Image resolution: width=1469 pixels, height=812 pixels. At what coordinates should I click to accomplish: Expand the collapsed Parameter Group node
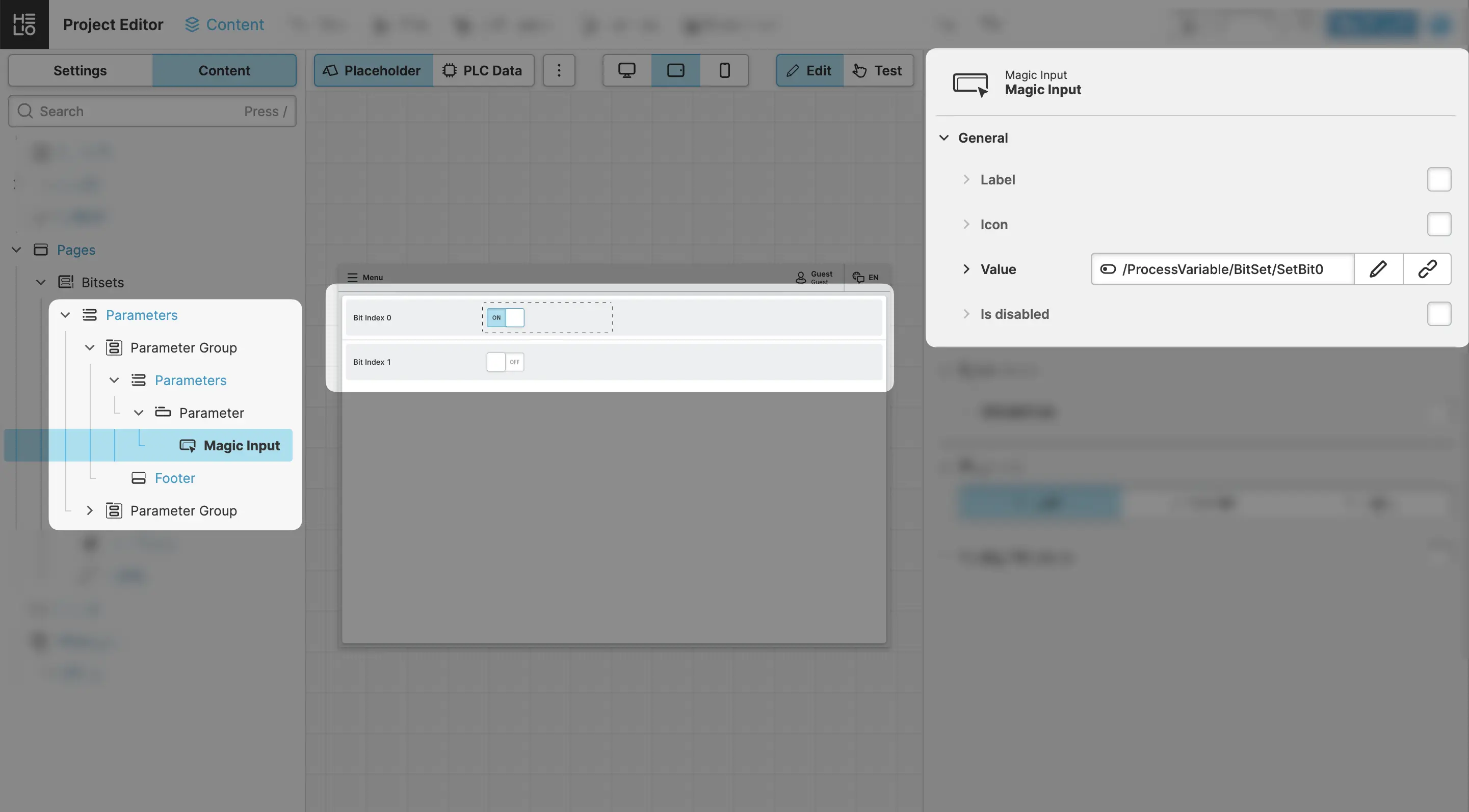click(x=90, y=510)
